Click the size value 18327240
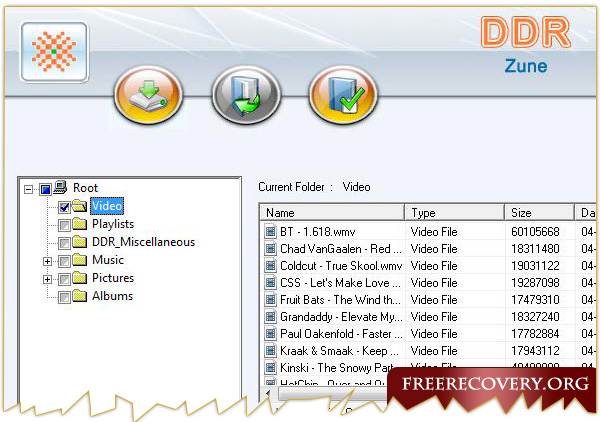The width and height of the screenshot is (600, 422). pyautogui.click(x=535, y=317)
